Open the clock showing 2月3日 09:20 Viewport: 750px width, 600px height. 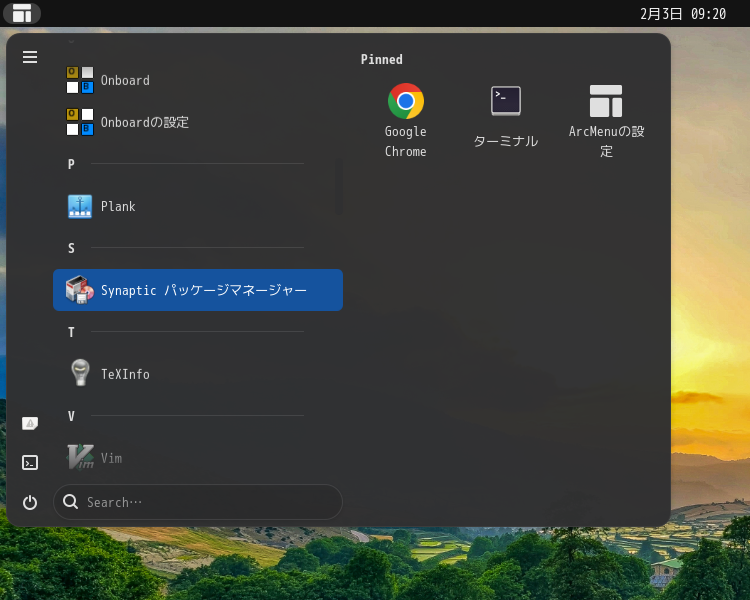[683, 14]
